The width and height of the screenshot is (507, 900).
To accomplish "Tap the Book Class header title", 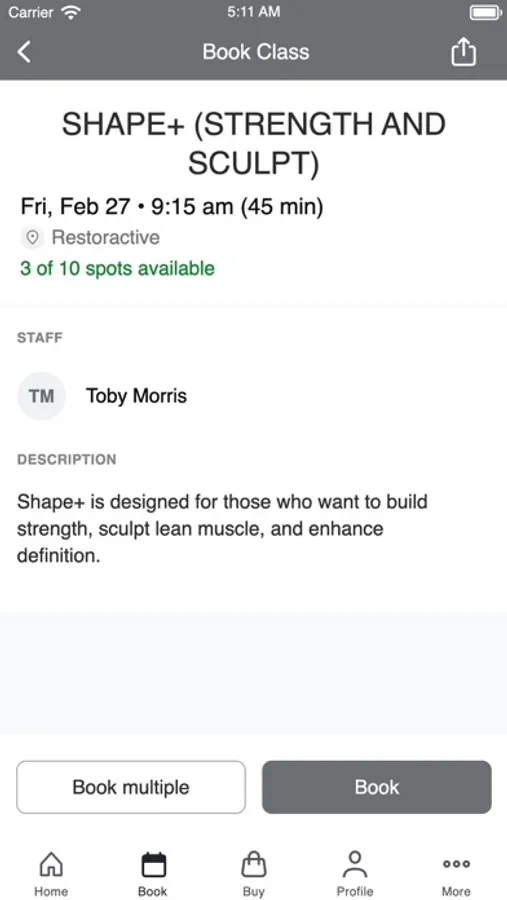I will pos(256,52).
